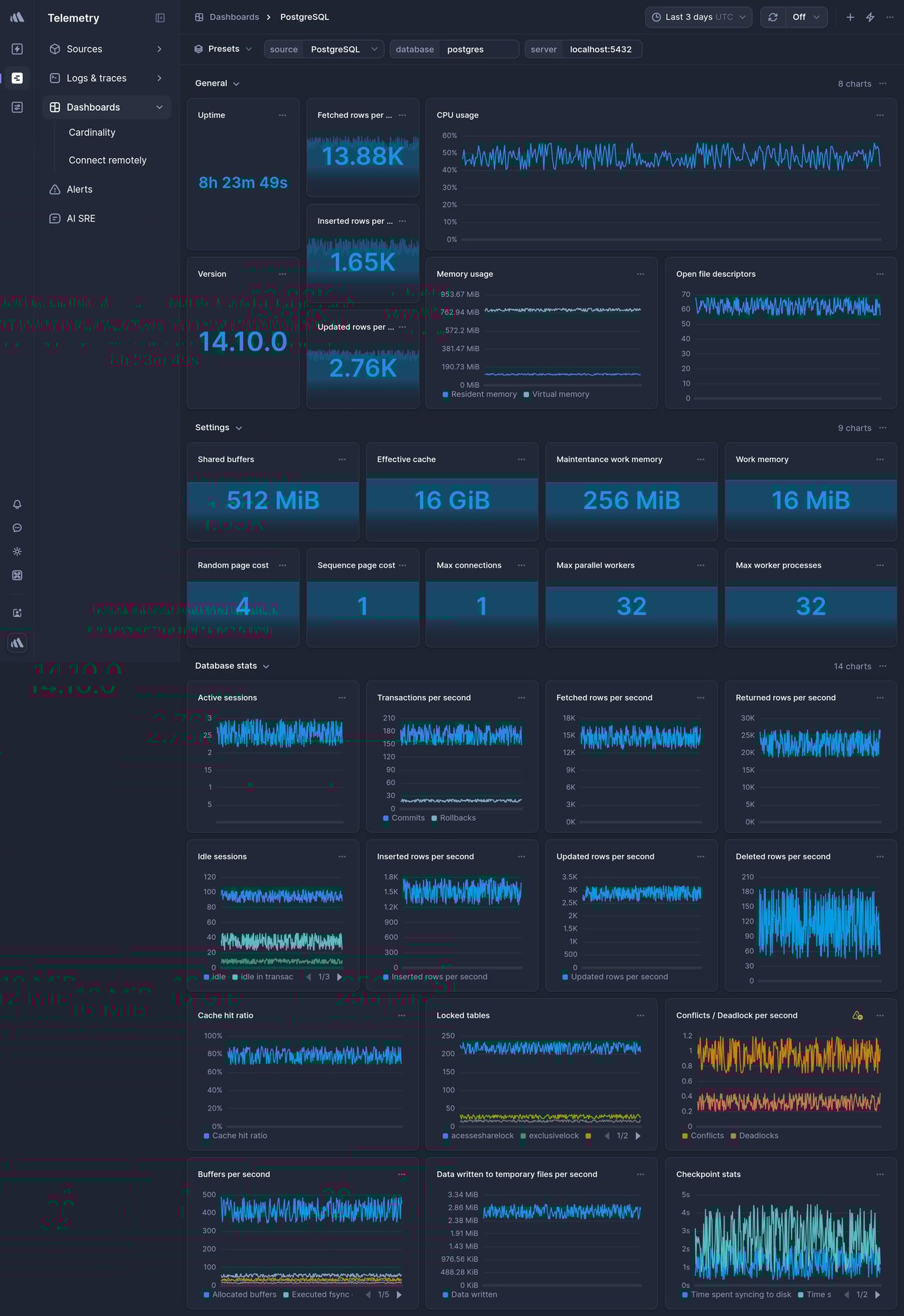
Task: Click the chat bubble icon in left rail
Action: [x=17, y=528]
